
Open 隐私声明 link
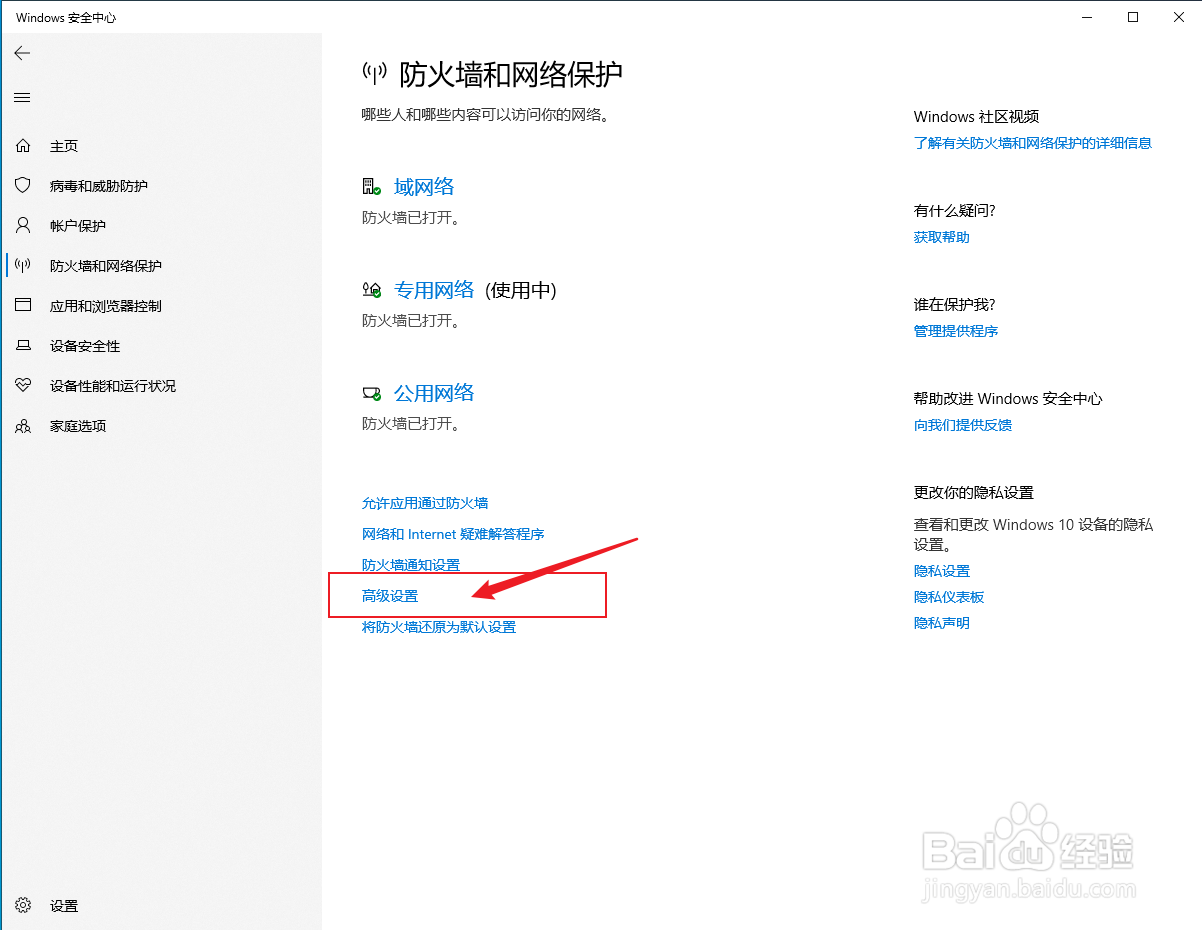(942, 623)
